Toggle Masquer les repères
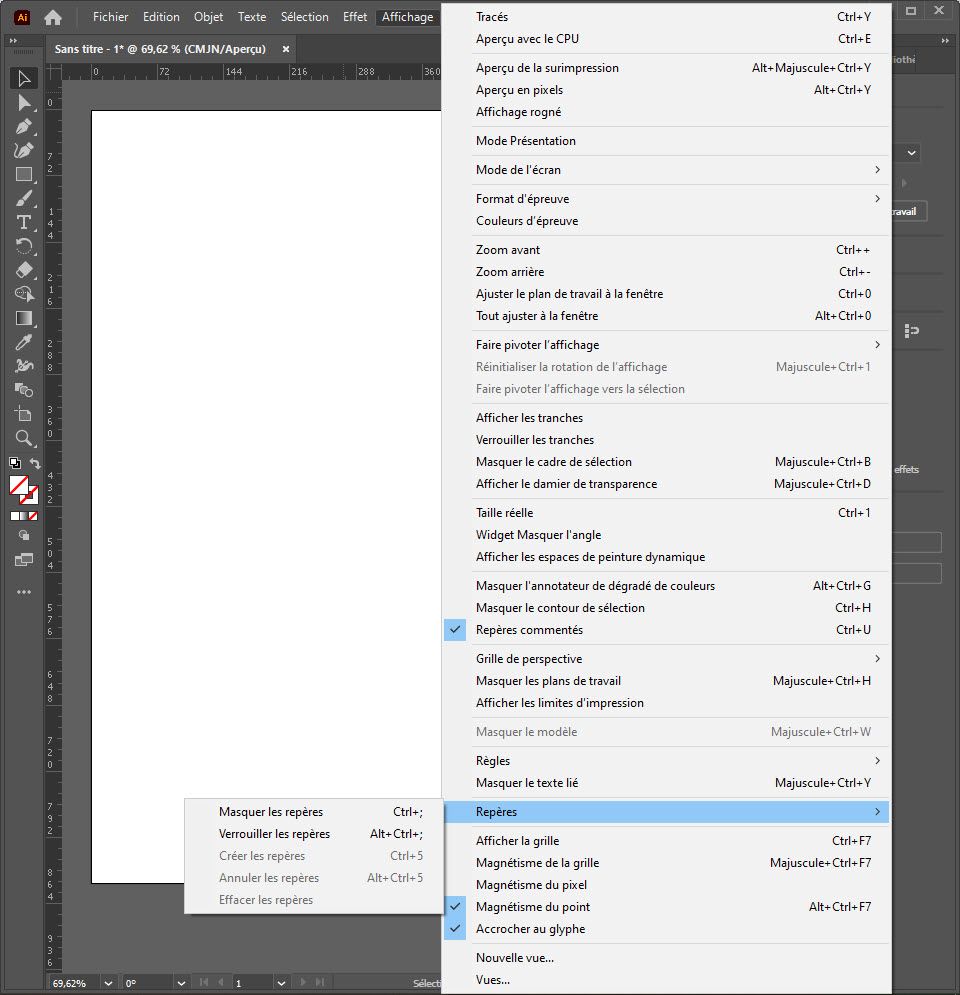This screenshot has width=960, height=995. point(314,812)
